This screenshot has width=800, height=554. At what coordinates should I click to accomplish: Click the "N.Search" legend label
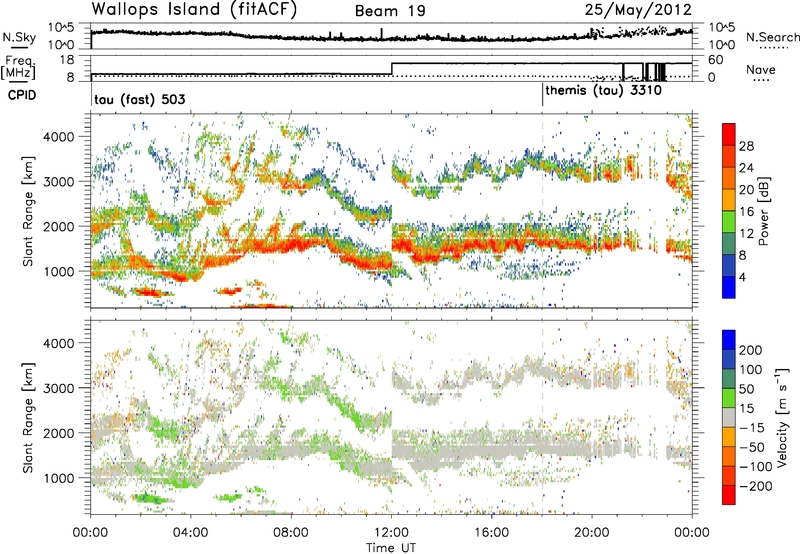pos(773,37)
